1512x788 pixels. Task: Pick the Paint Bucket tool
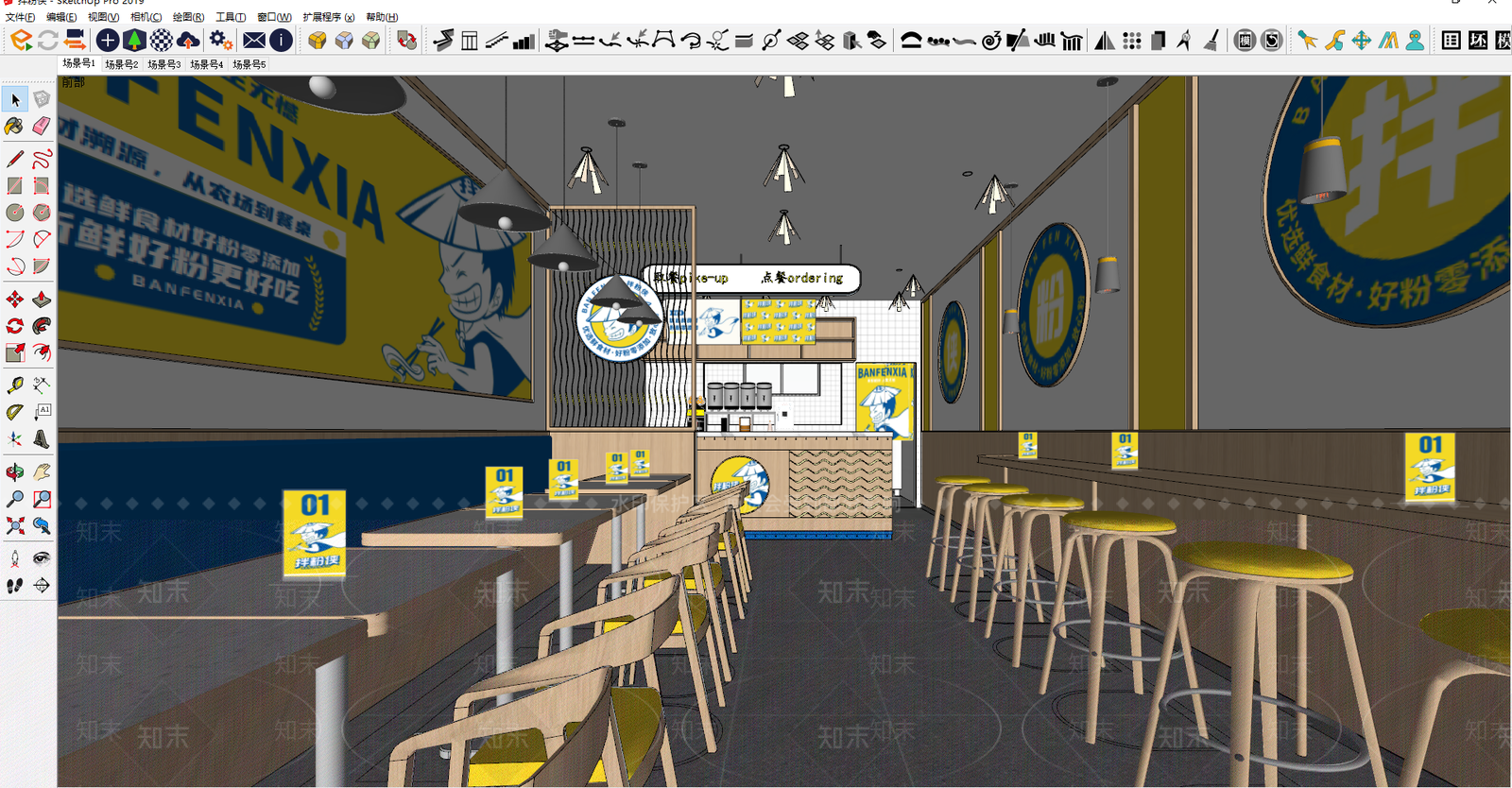point(15,126)
